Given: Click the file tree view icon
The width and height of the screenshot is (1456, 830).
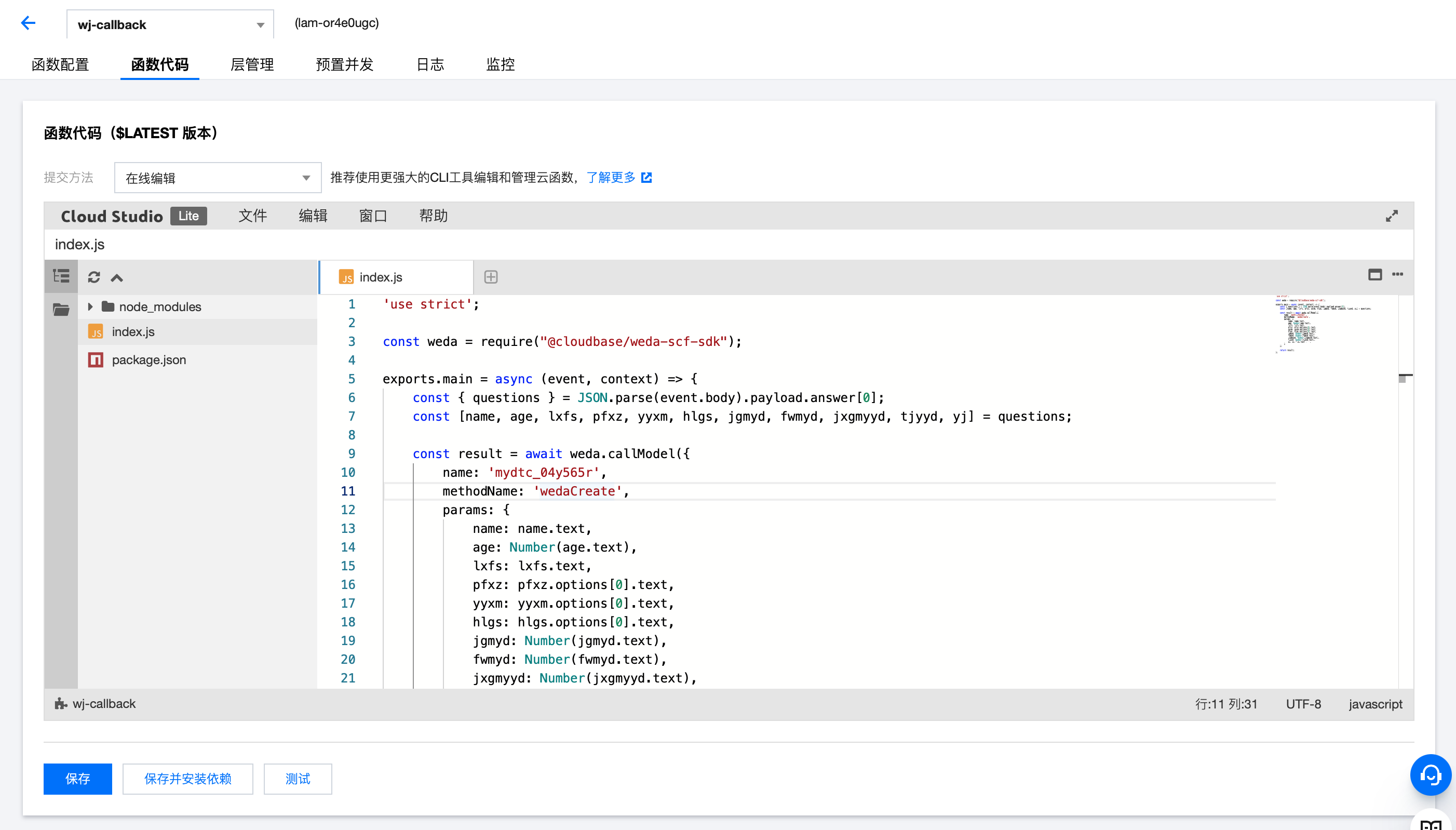Looking at the screenshot, I should pyautogui.click(x=61, y=277).
